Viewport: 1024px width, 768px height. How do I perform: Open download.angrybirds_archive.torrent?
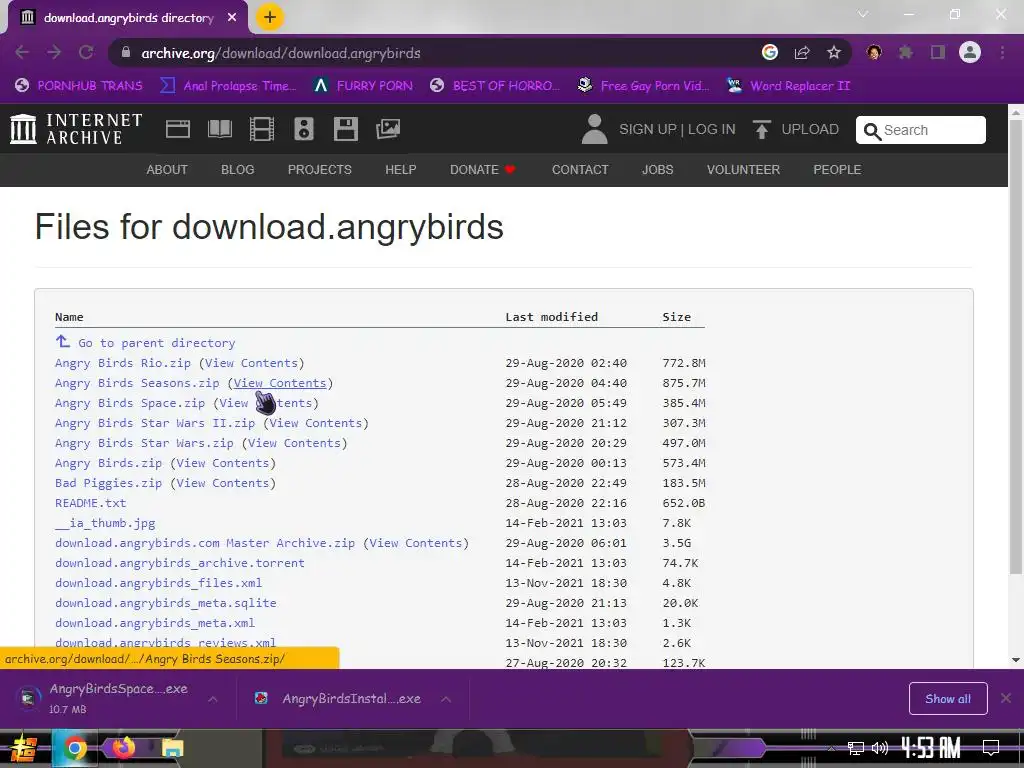tap(180, 563)
